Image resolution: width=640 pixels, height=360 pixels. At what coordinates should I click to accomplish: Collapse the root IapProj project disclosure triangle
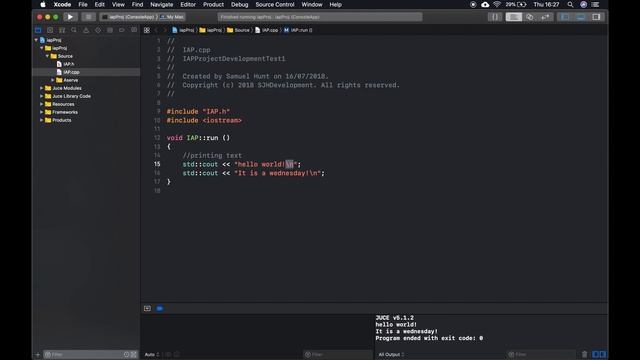36,40
